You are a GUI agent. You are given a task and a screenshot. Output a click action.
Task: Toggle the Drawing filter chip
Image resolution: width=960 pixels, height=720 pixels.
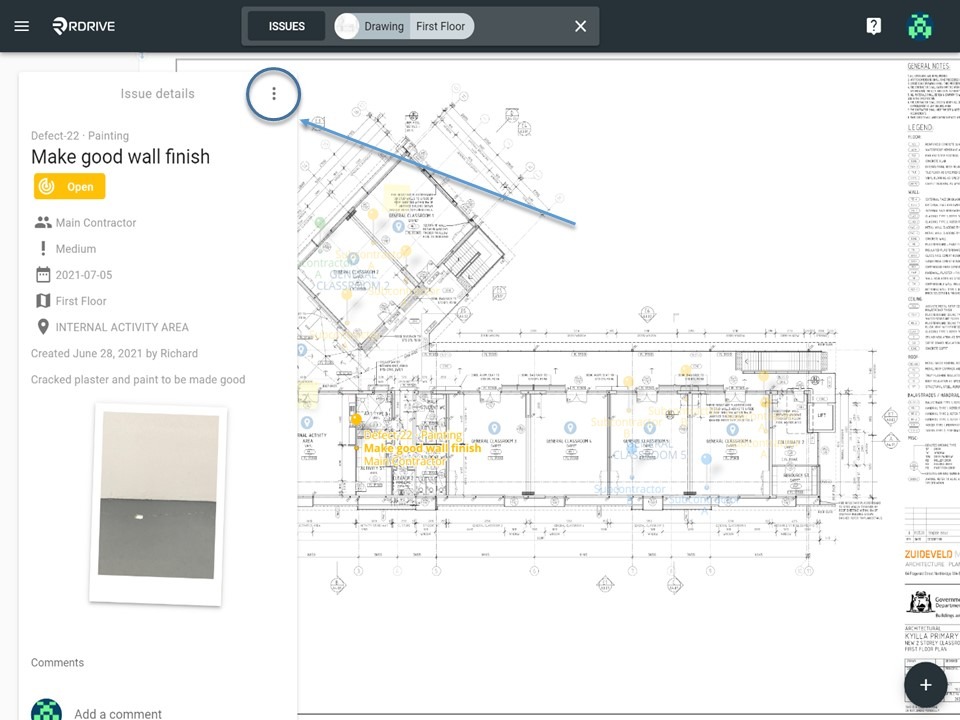coord(372,26)
